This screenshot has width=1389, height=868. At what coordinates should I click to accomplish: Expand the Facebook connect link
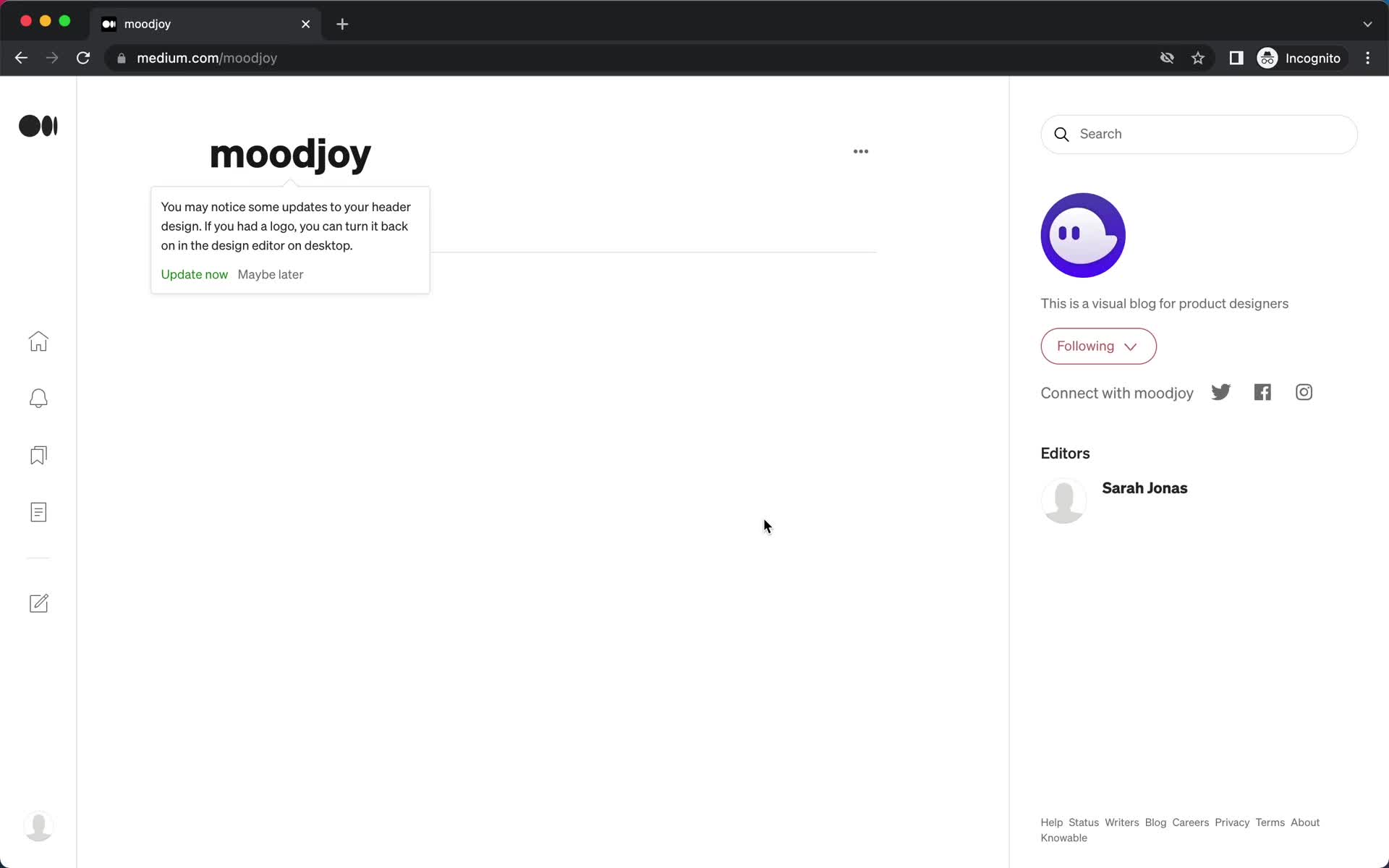pos(1262,392)
